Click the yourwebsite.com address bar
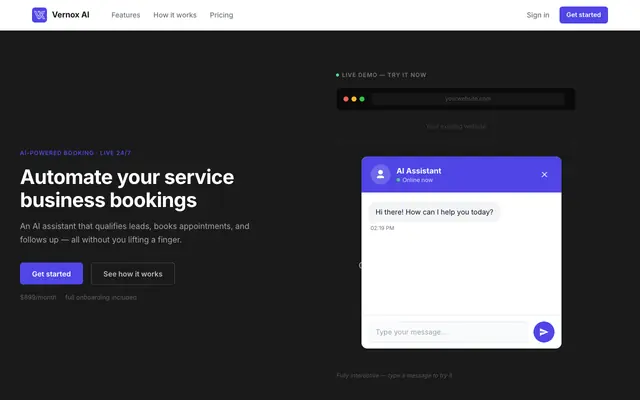Image resolution: width=640 pixels, height=400 pixels. 468,99
